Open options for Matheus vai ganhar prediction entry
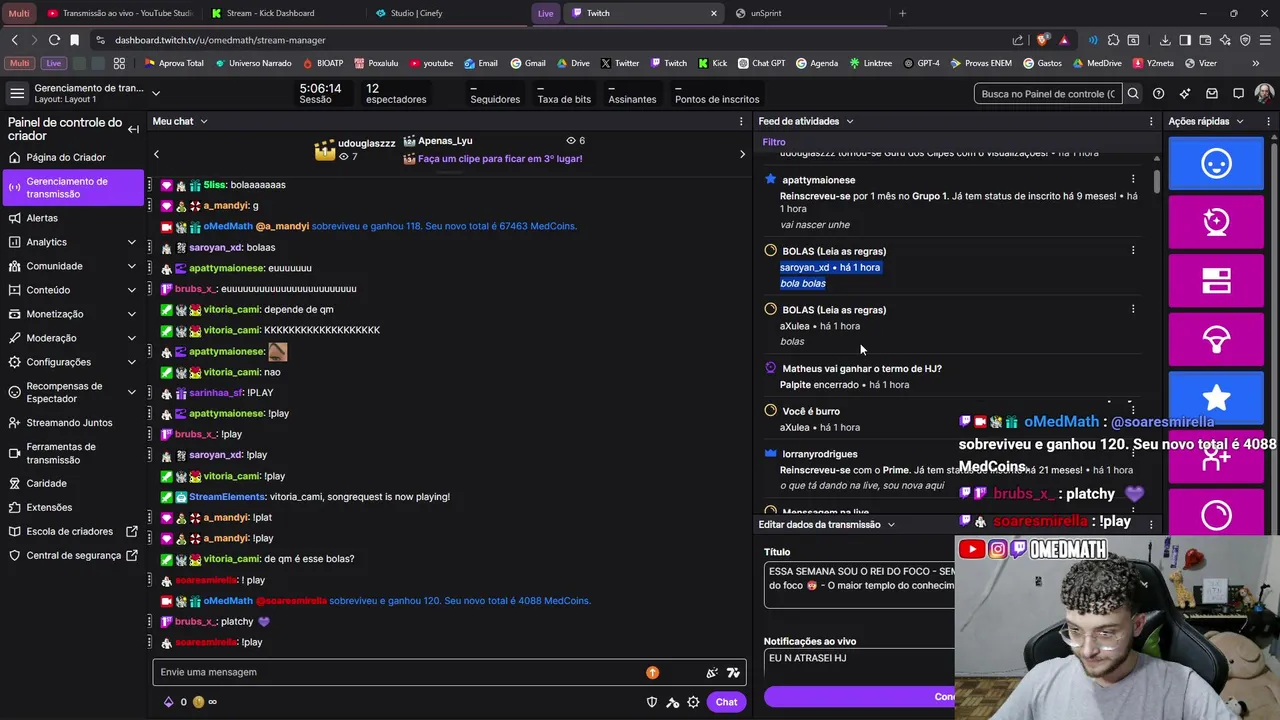The width and height of the screenshot is (1280, 720). coord(1133,368)
